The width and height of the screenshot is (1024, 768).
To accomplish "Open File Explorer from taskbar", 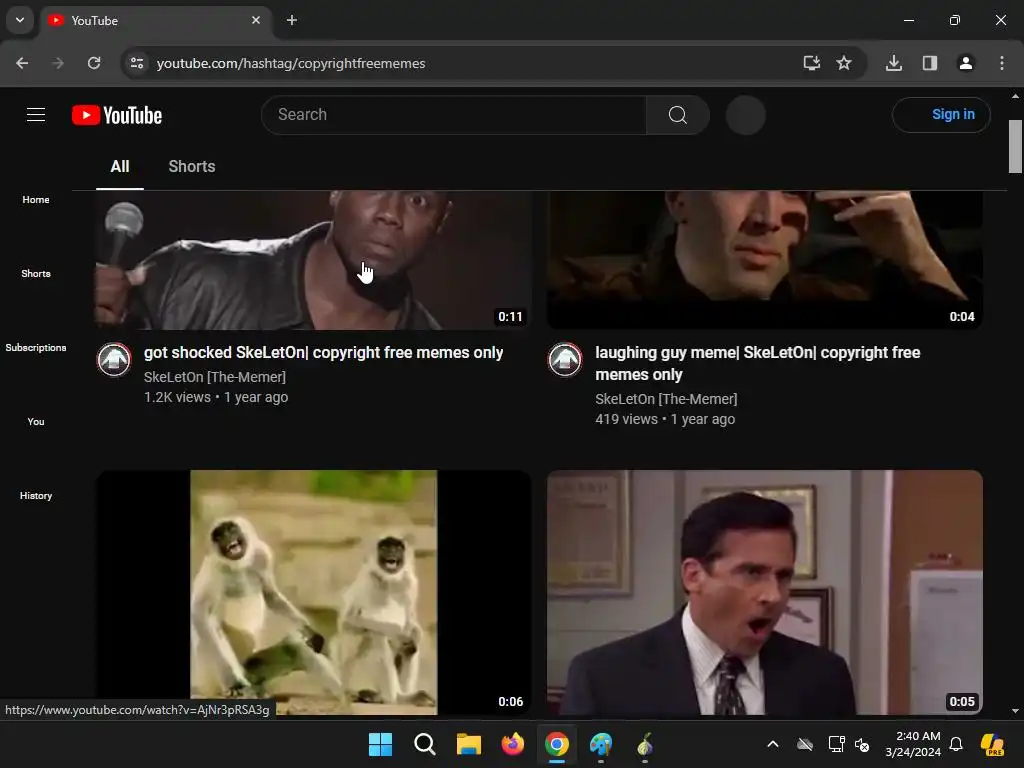I will pos(468,744).
